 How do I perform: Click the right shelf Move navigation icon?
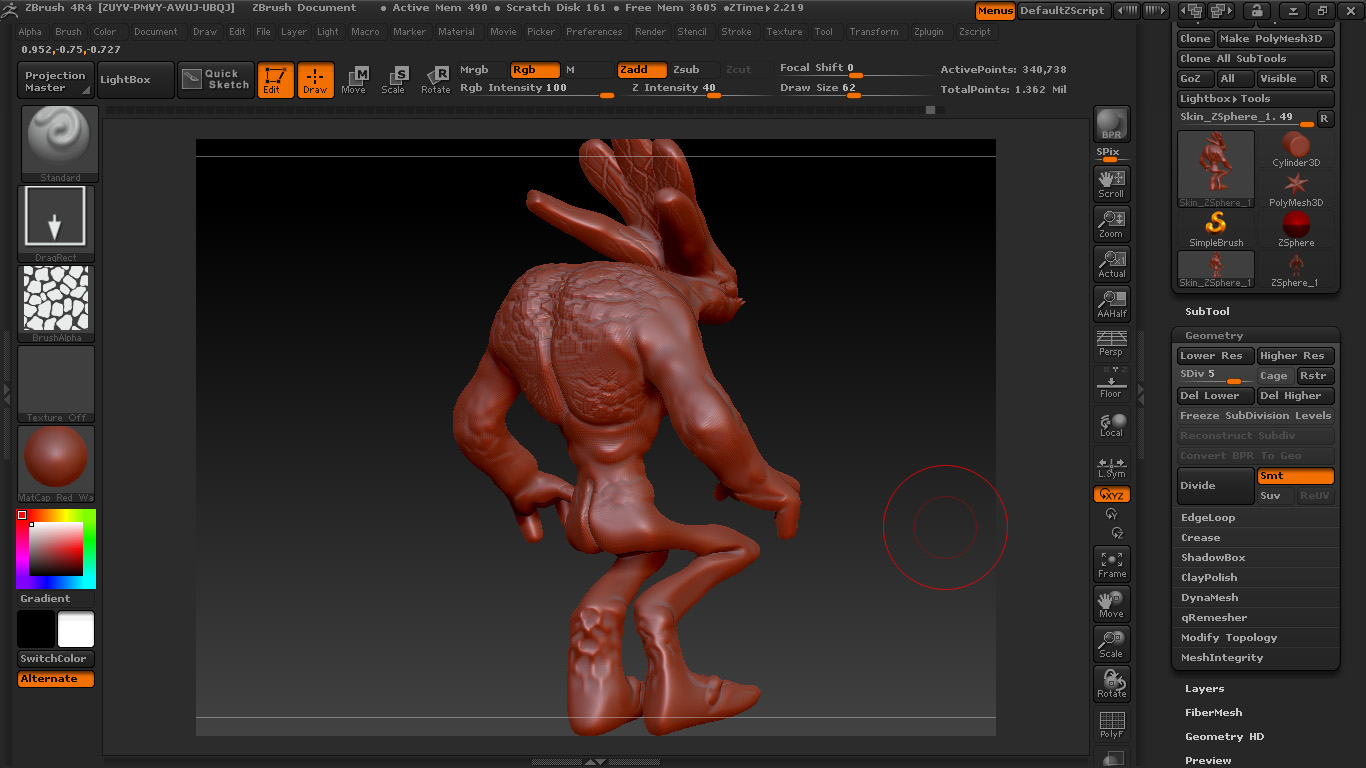tap(1111, 604)
